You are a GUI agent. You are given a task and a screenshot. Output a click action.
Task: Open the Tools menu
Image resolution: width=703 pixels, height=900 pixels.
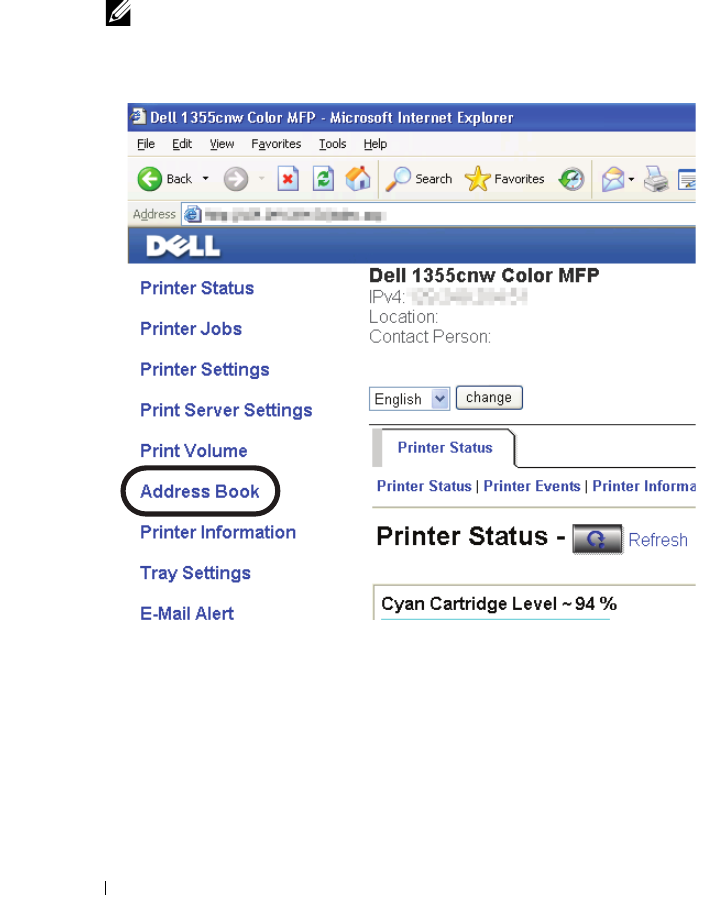(332, 144)
